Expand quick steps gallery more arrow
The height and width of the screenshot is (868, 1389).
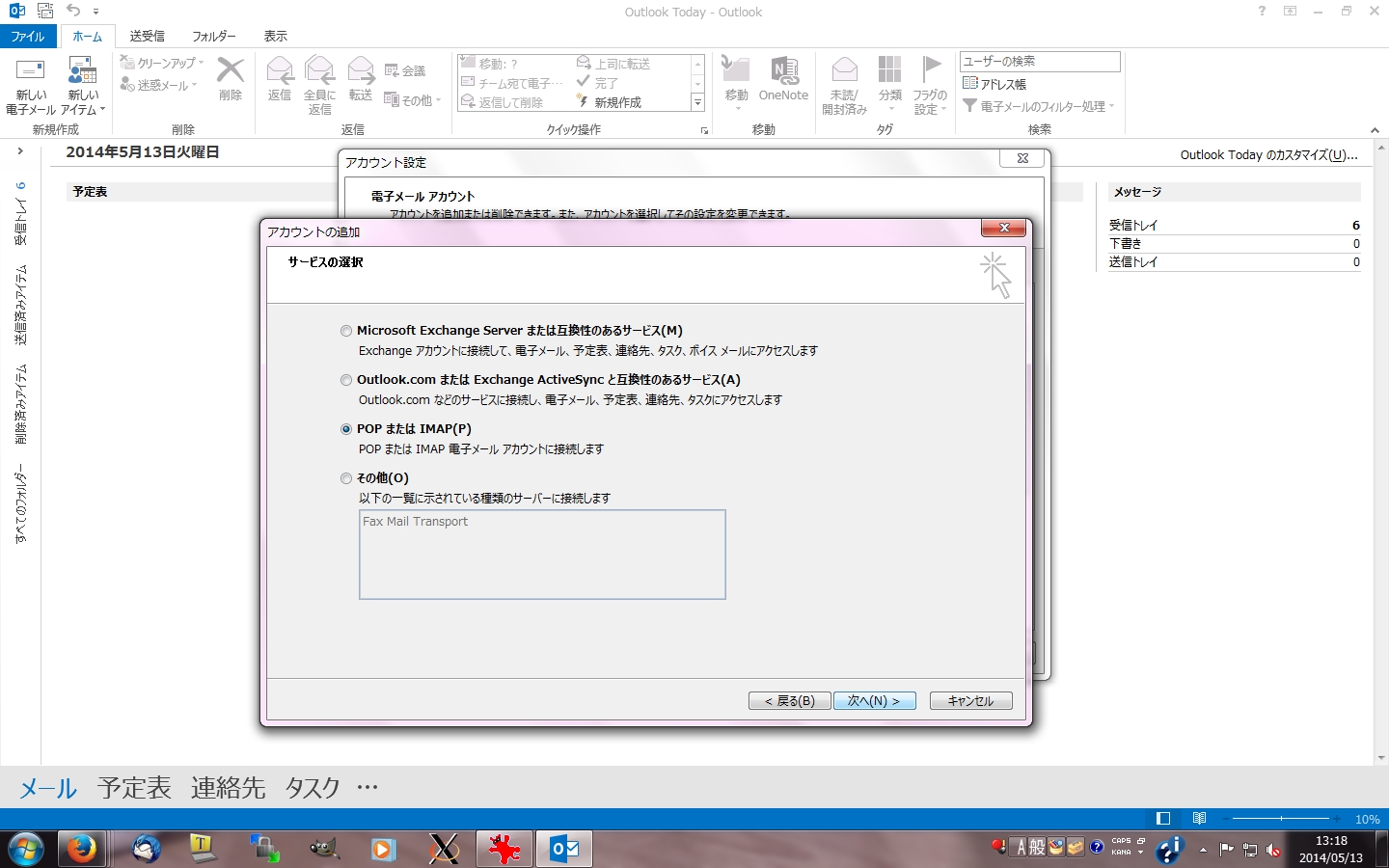(698, 101)
